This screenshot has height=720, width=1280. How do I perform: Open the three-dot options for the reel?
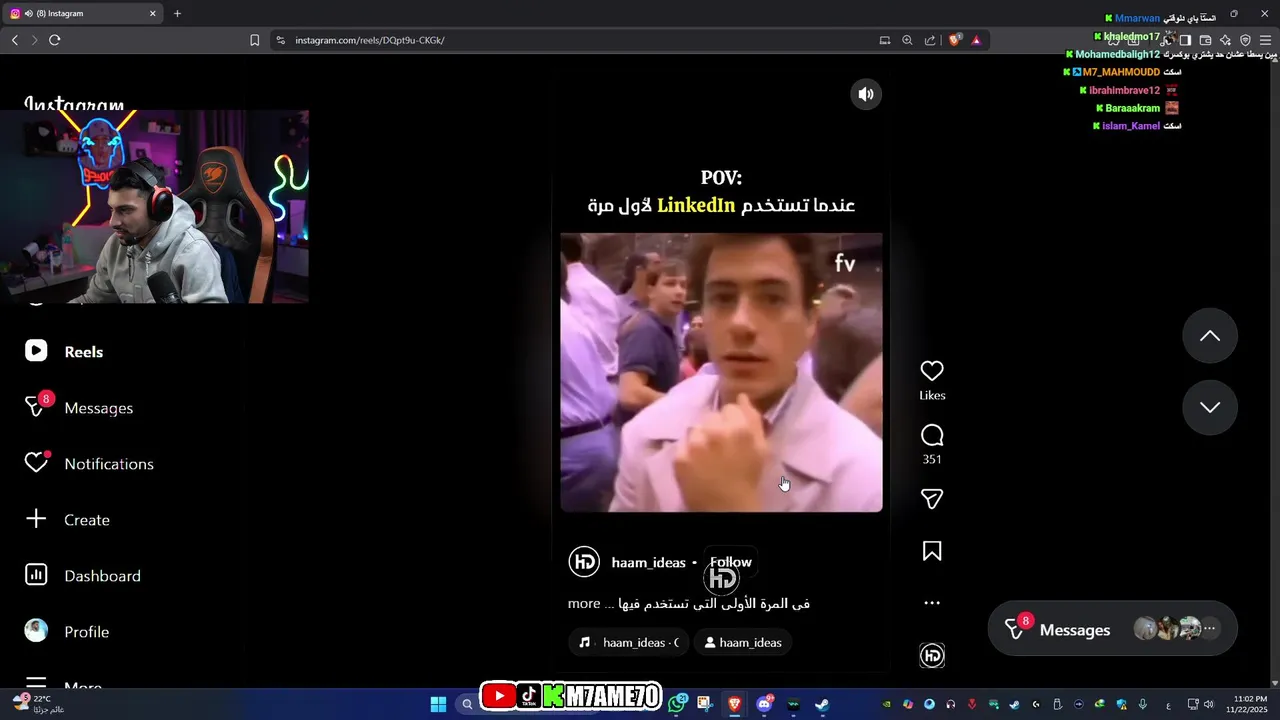(932, 603)
